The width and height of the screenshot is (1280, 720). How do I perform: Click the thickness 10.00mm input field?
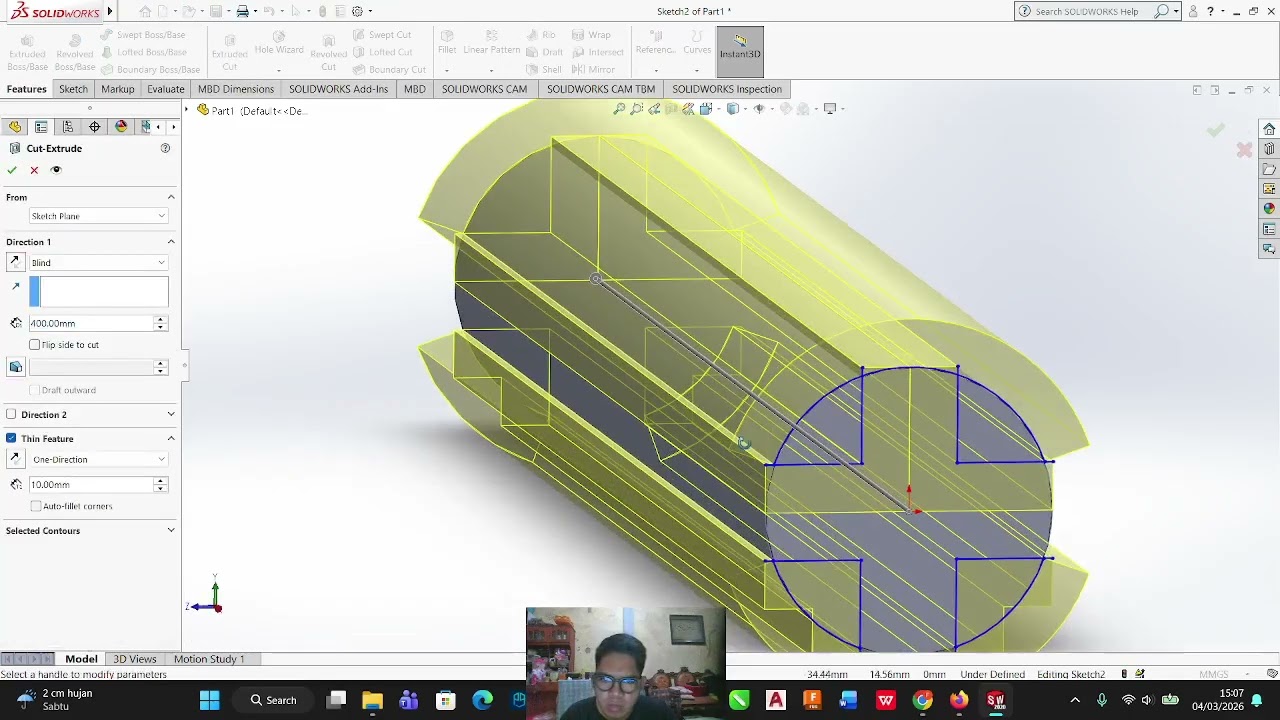(90, 484)
